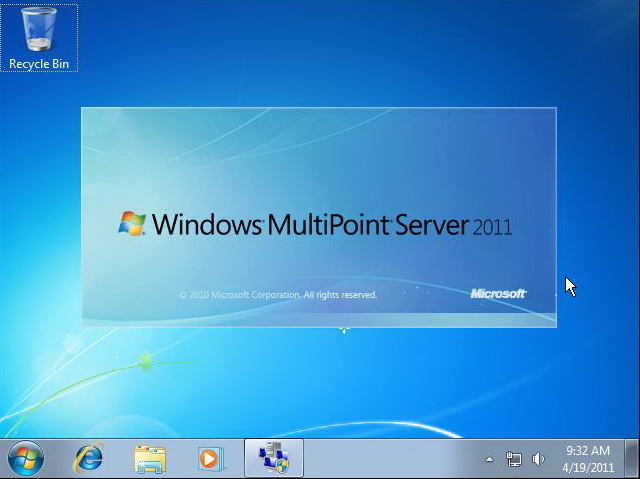The height and width of the screenshot is (479, 640).
Task: Click the 2011 year text on splash
Action: (x=492, y=227)
